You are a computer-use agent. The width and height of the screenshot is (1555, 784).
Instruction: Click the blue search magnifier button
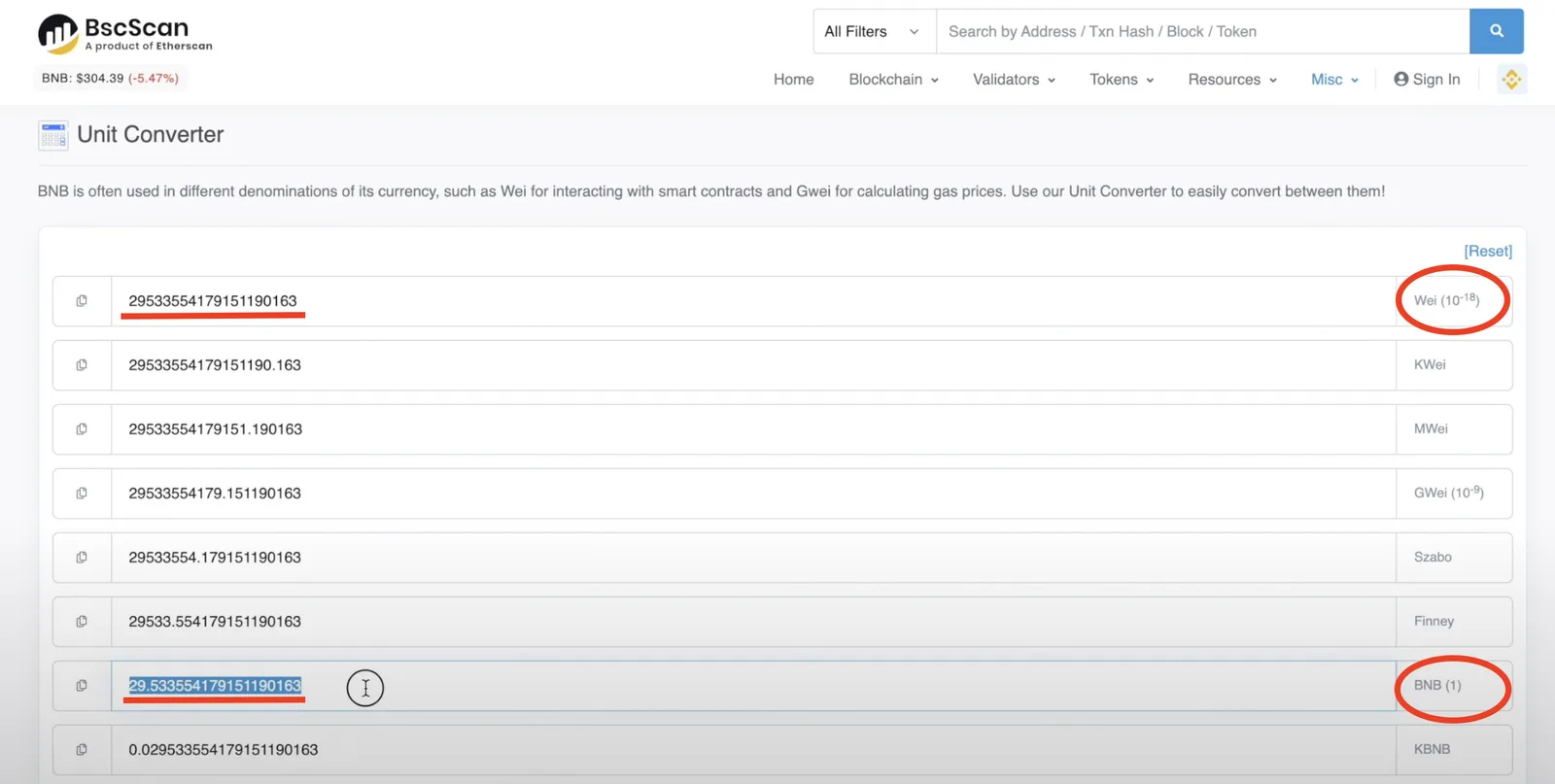(1497, 31)
